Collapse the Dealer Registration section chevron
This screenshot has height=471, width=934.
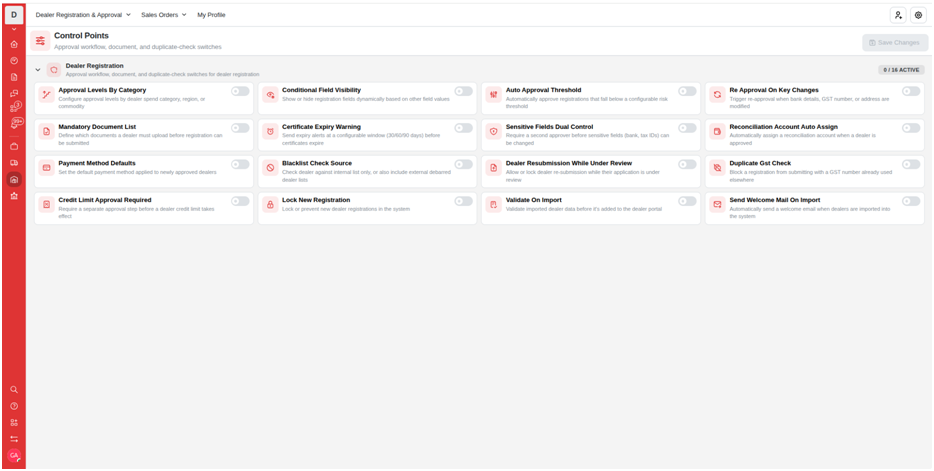coord(38,70)
